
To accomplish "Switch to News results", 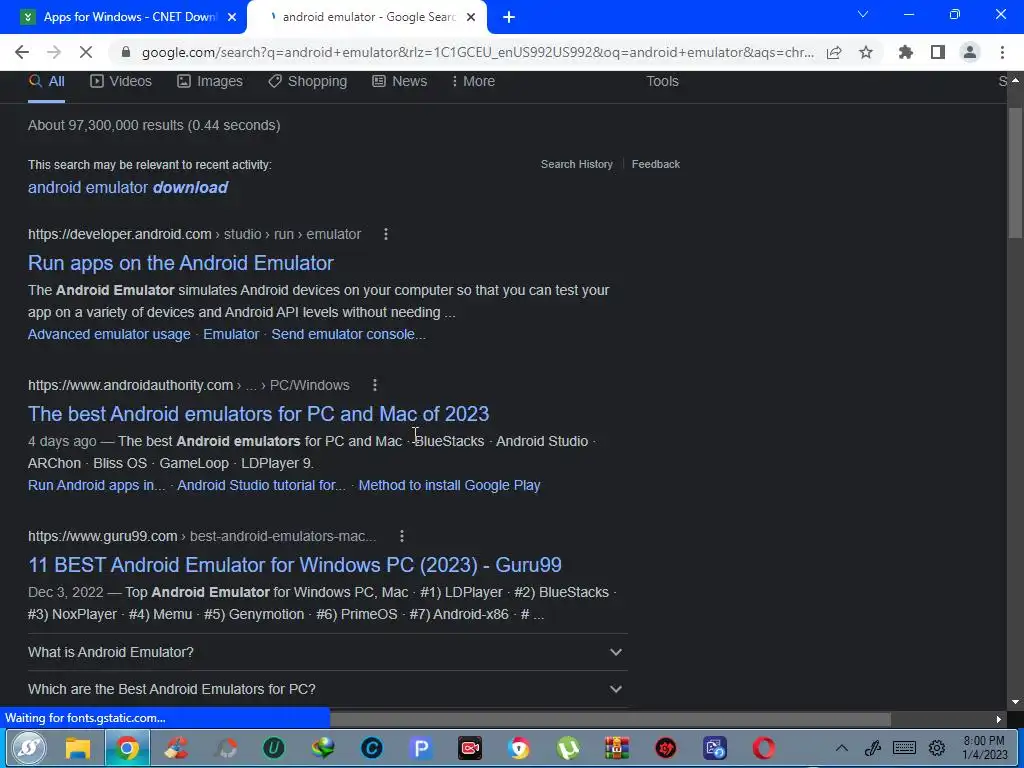I will [399, 81].
